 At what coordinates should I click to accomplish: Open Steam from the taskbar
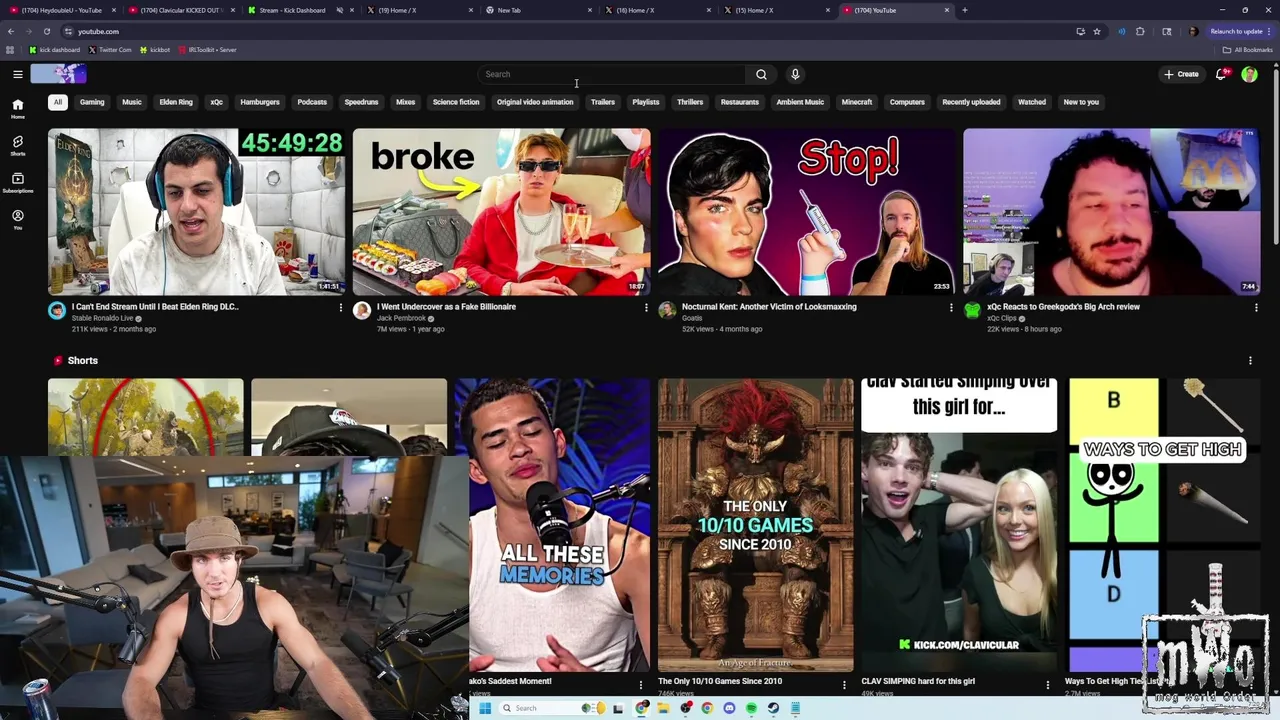773,708
